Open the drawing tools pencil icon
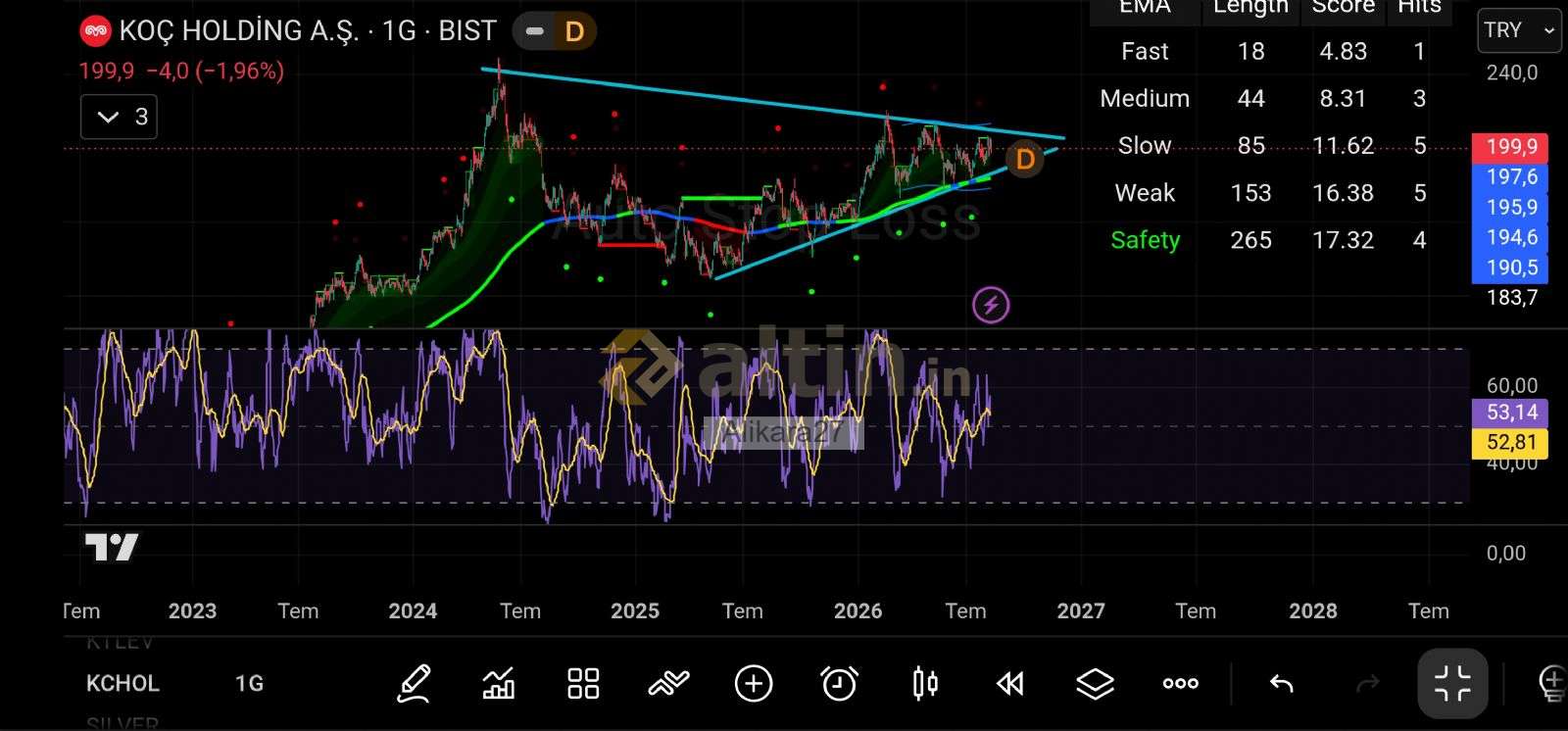1568x731 pixels. pyautogui.click(x=414, y=683)
